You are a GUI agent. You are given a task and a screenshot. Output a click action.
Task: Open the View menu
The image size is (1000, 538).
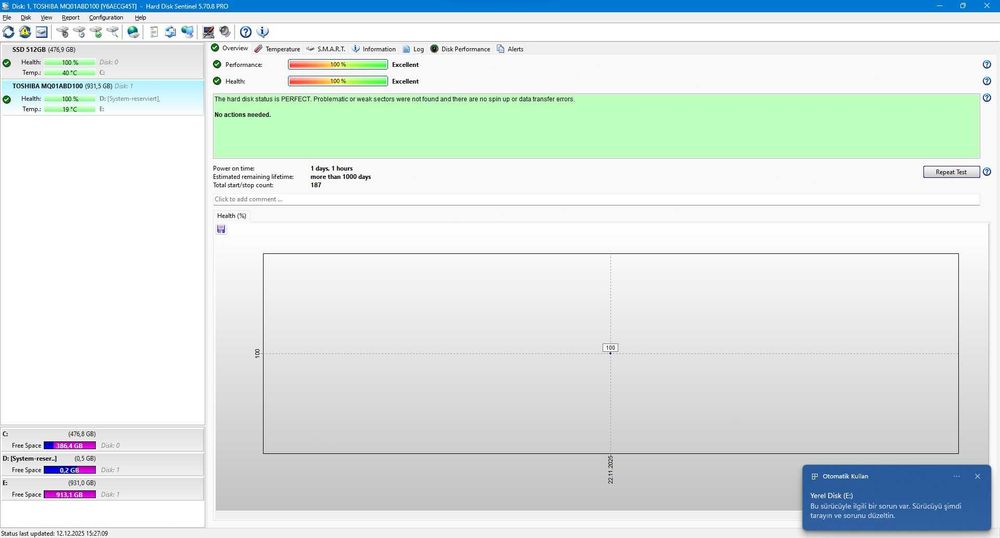click(47, 18)
